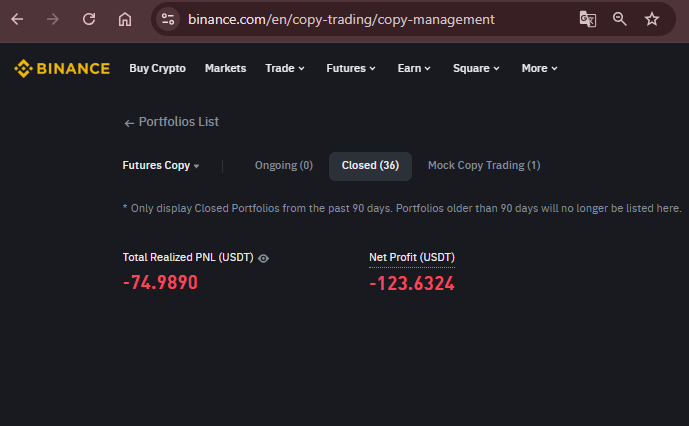Click the Binance logo

(x=62, y=69)
